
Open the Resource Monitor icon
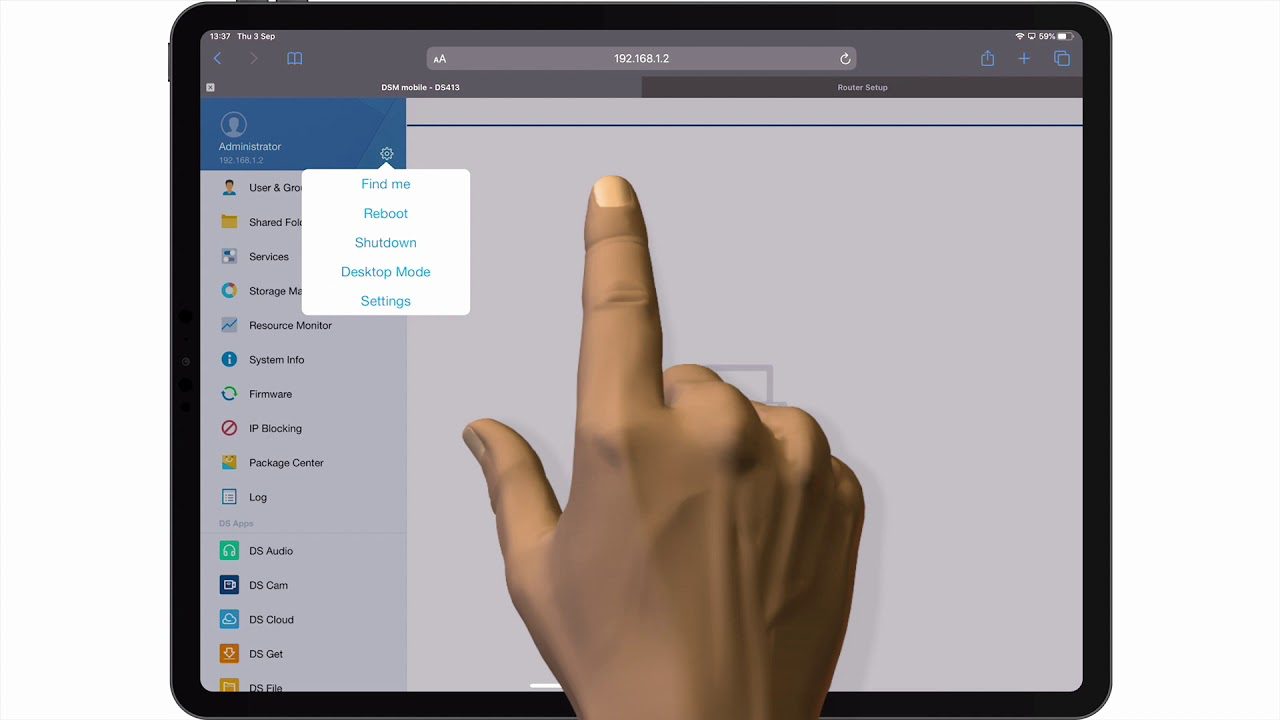point(230,325)
